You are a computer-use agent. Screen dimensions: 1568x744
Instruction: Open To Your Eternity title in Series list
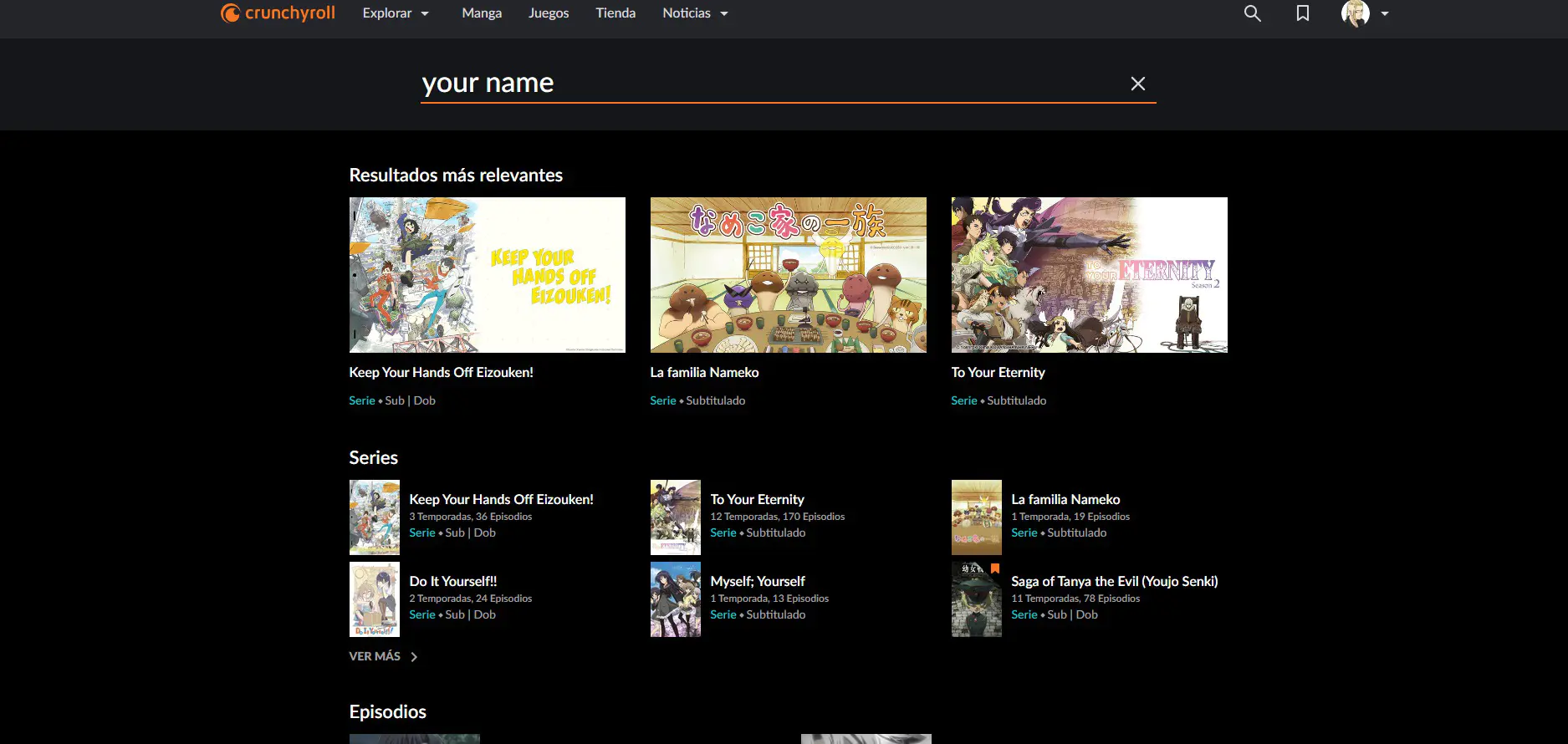point(758,500)
